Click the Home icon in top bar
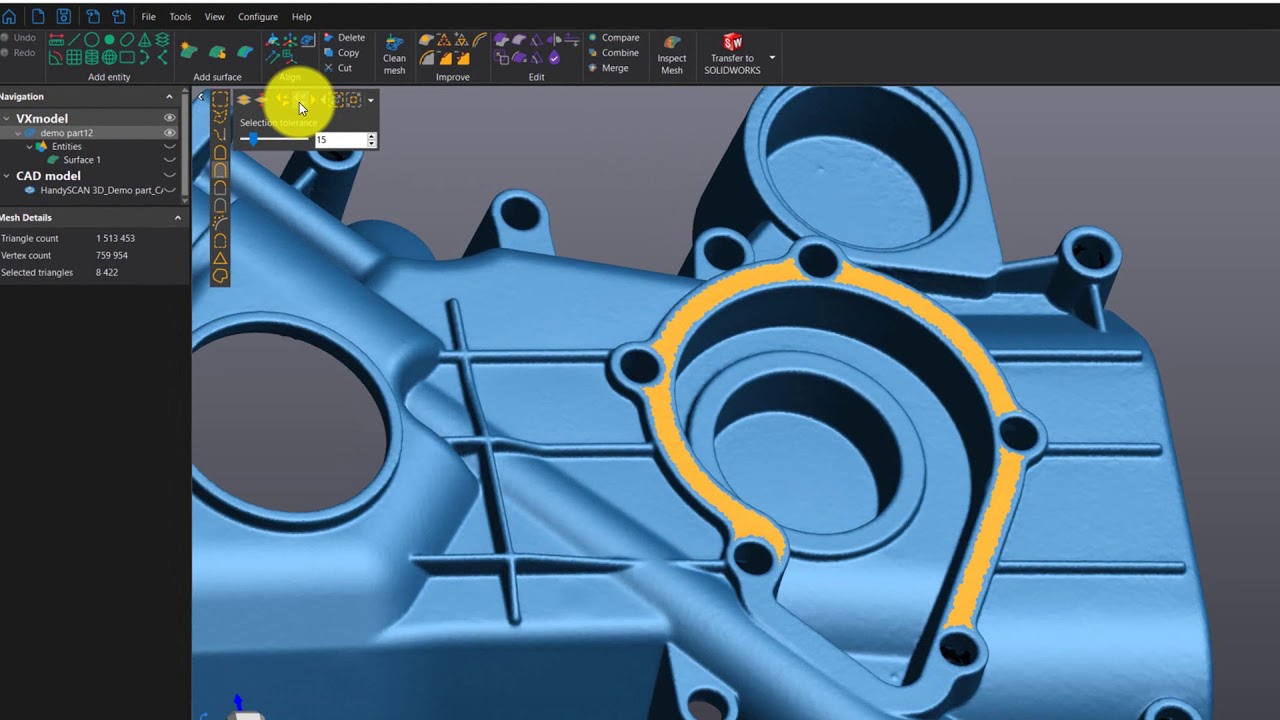Screen dimensions: 1280x720 click(9, 16)
